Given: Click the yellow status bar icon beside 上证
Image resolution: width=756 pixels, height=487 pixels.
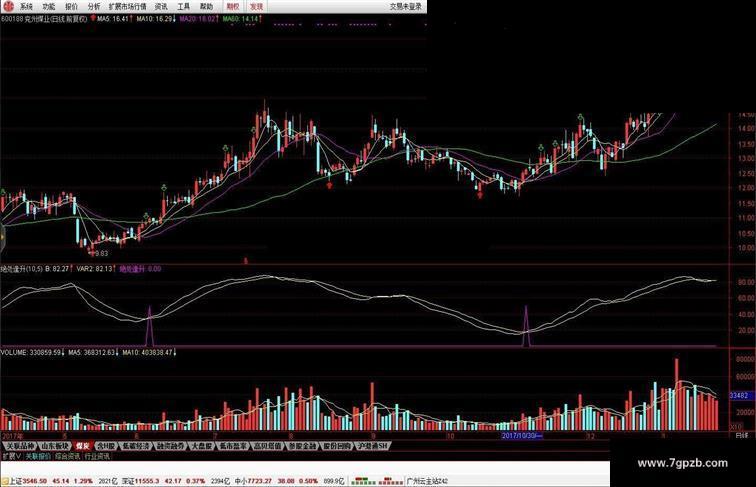Looking at the screenshot, I should tap(5, 481).
